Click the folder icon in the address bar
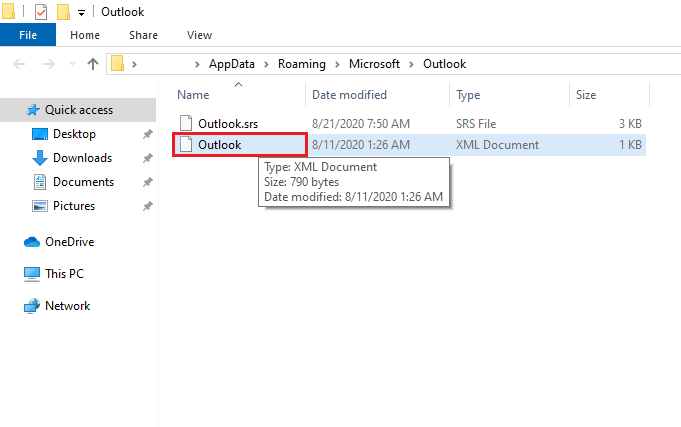 click(117, 64)
